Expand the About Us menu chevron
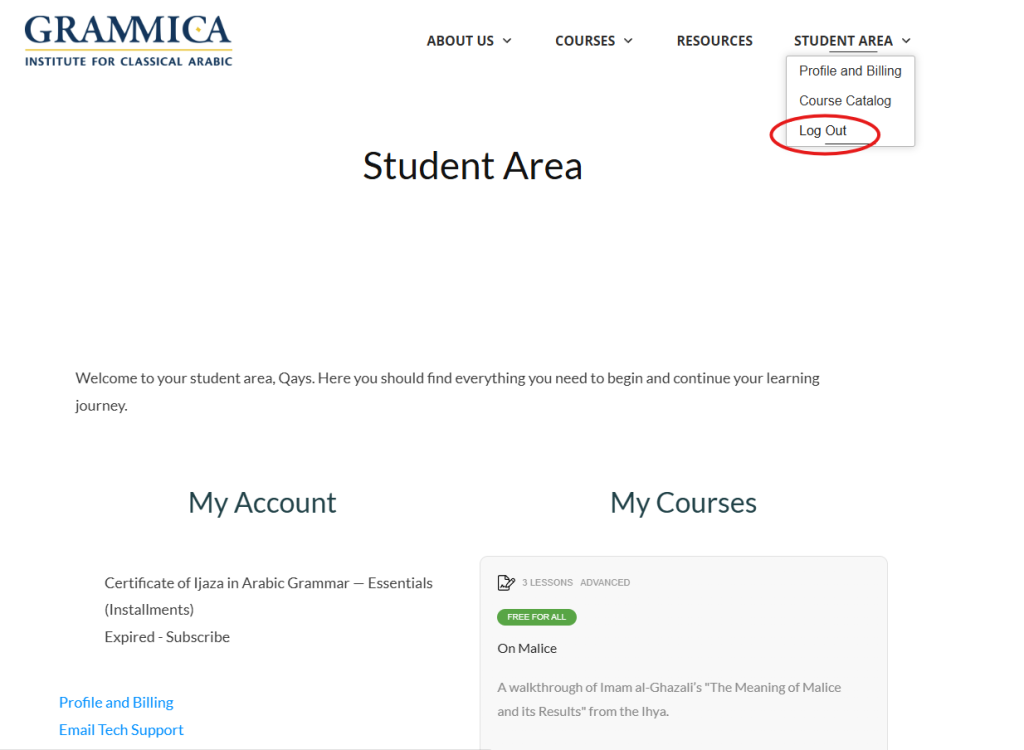Viewport: 1024px width, 750px height. [x=507, y=41]
